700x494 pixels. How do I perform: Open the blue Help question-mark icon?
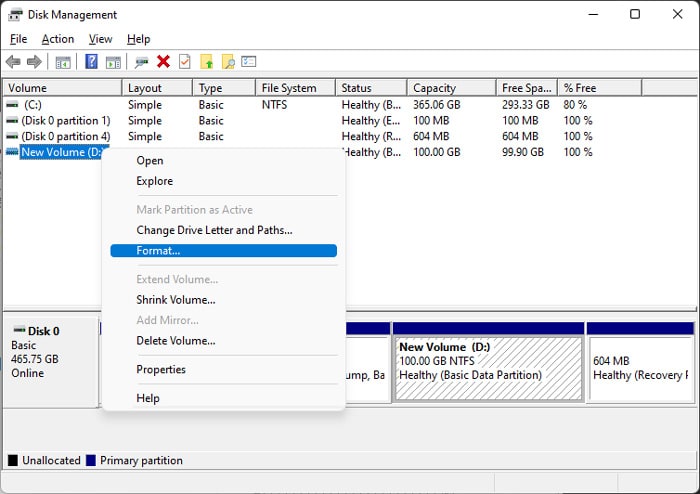pyautogui.click(x=91, y=62)
